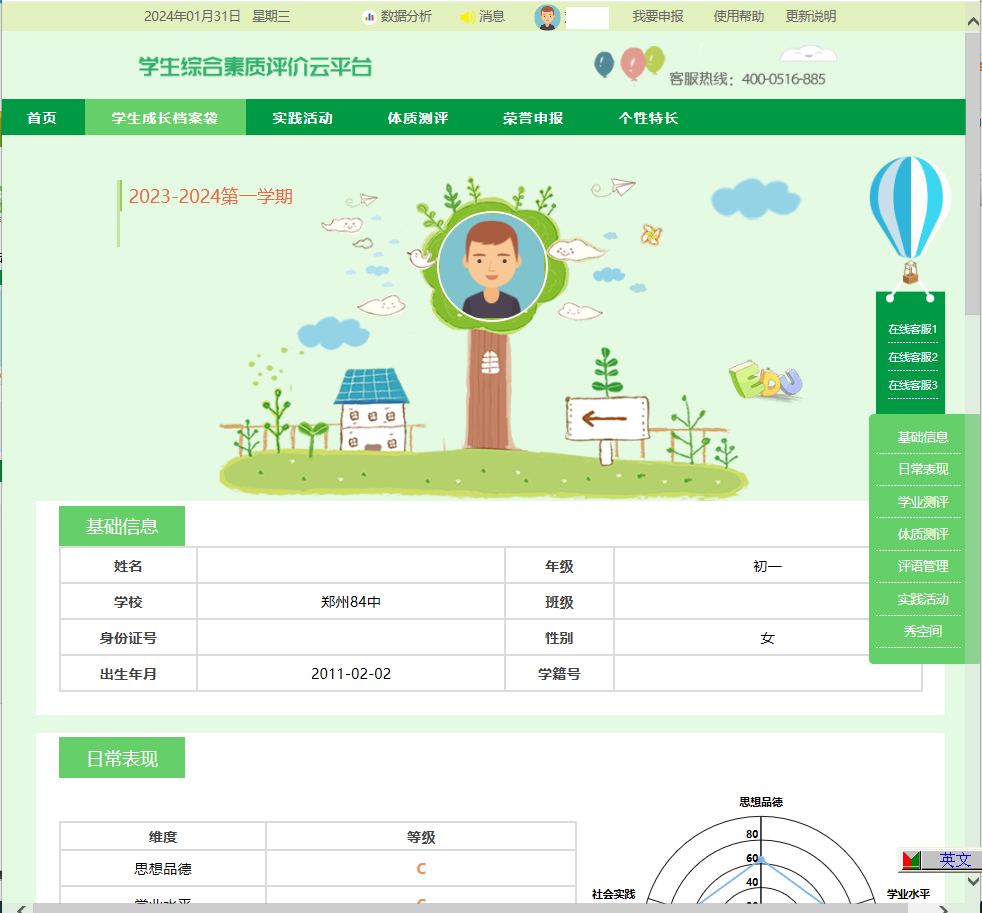Contact 在线客服3 support
Image resolution: width=982 pixels, height=913 pixels.
click(912, 385)
